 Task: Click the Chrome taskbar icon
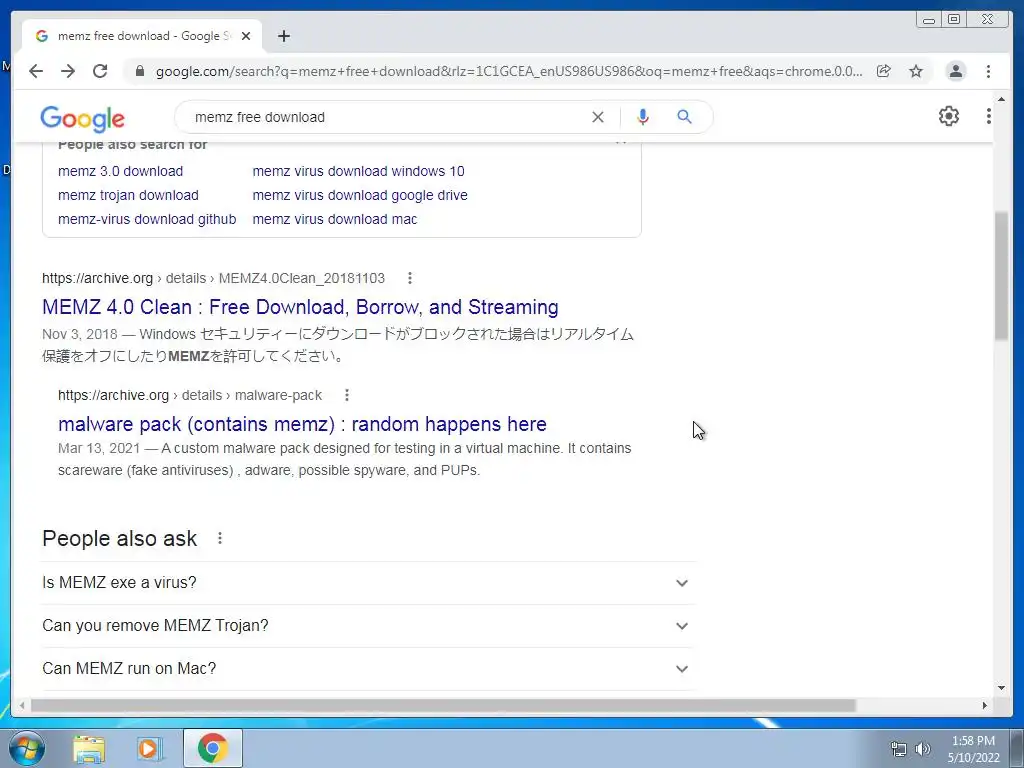tap(212, 748)
